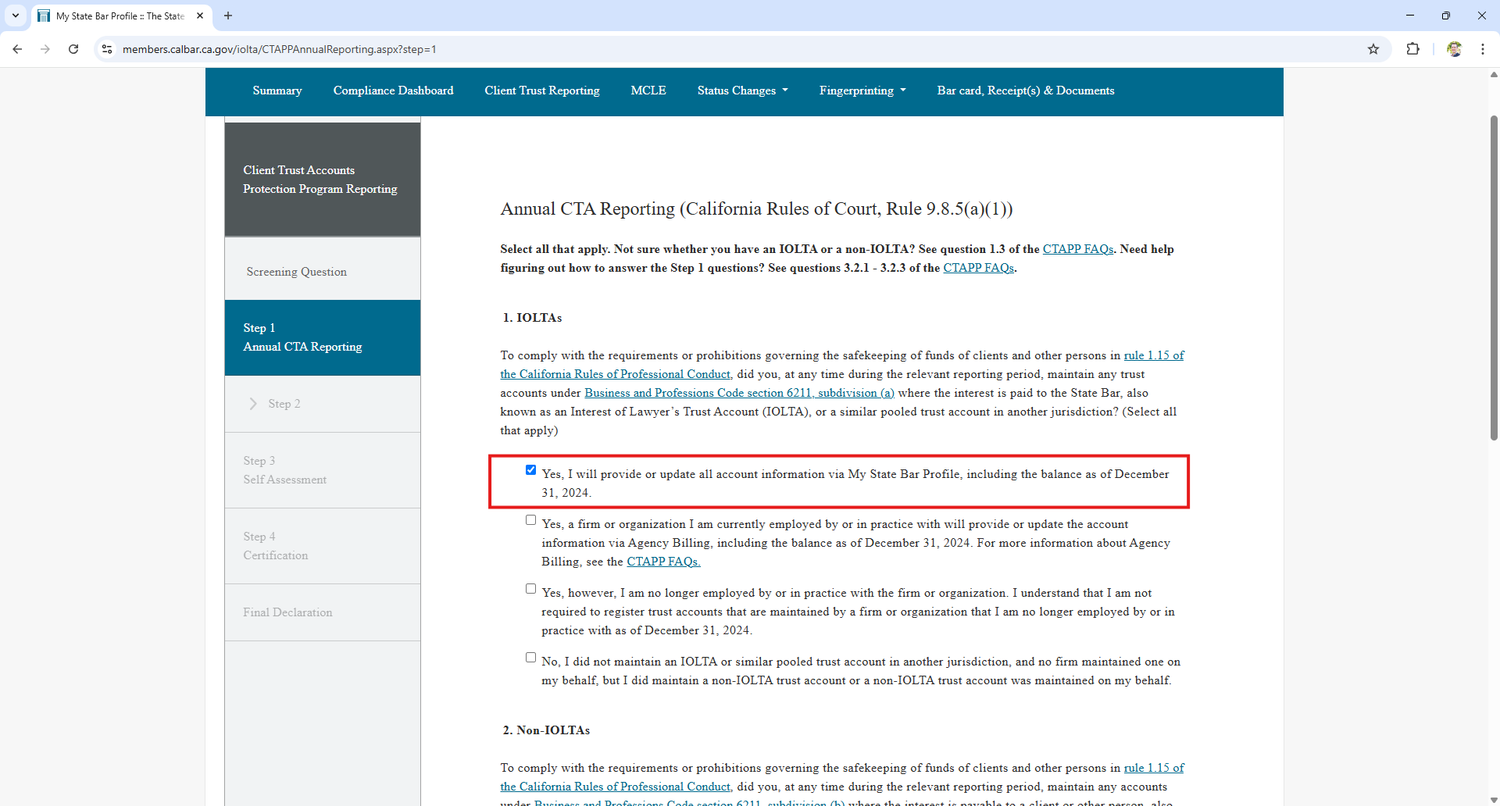
Task: Open CTAPP FAQs link in Agency Billing option
Action: tap(663, 562)
